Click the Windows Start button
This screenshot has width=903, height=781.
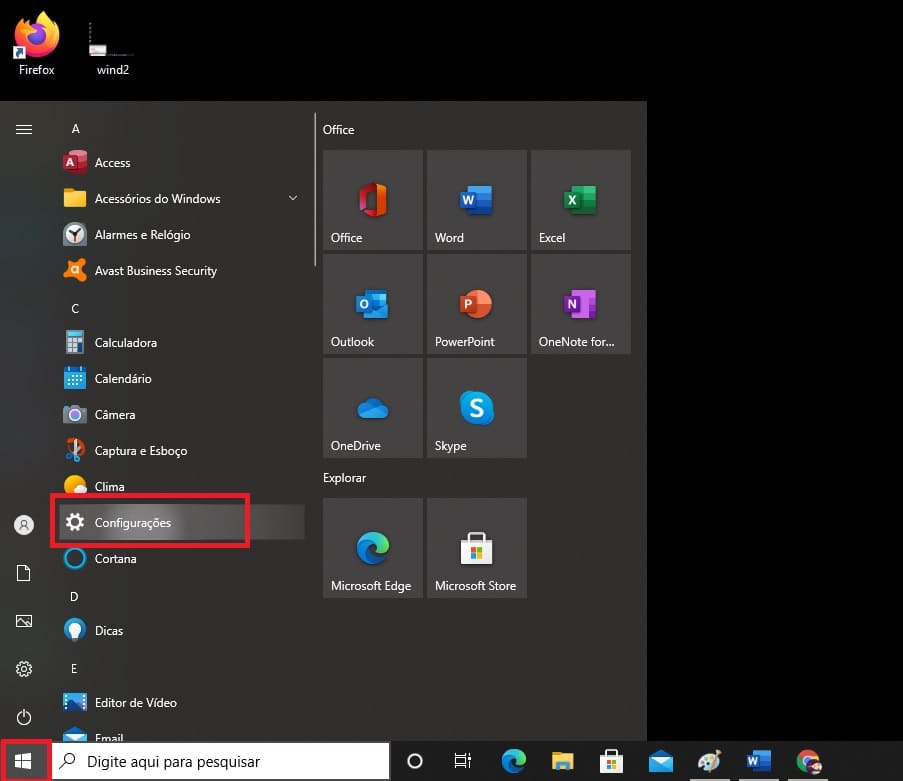(x=23, y=761)
